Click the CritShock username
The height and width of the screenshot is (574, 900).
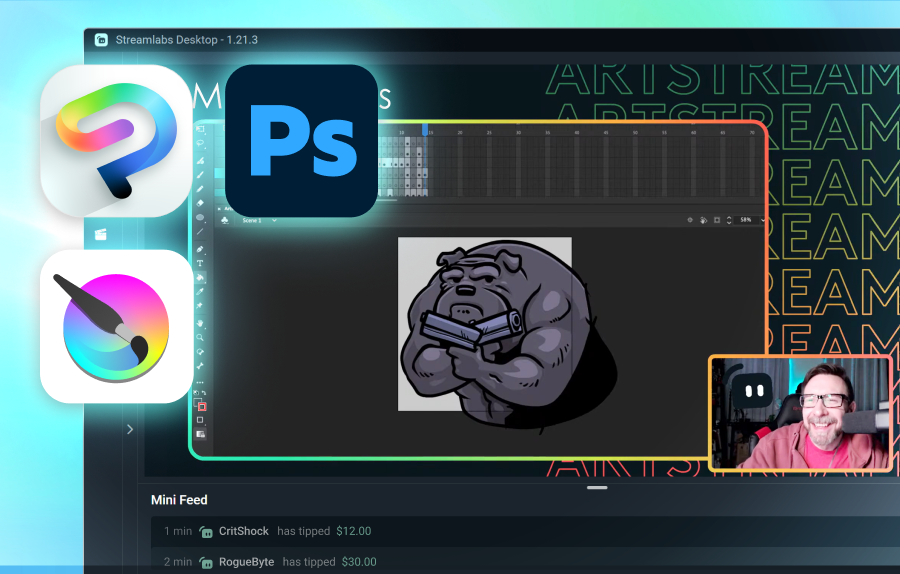[243, 531]
